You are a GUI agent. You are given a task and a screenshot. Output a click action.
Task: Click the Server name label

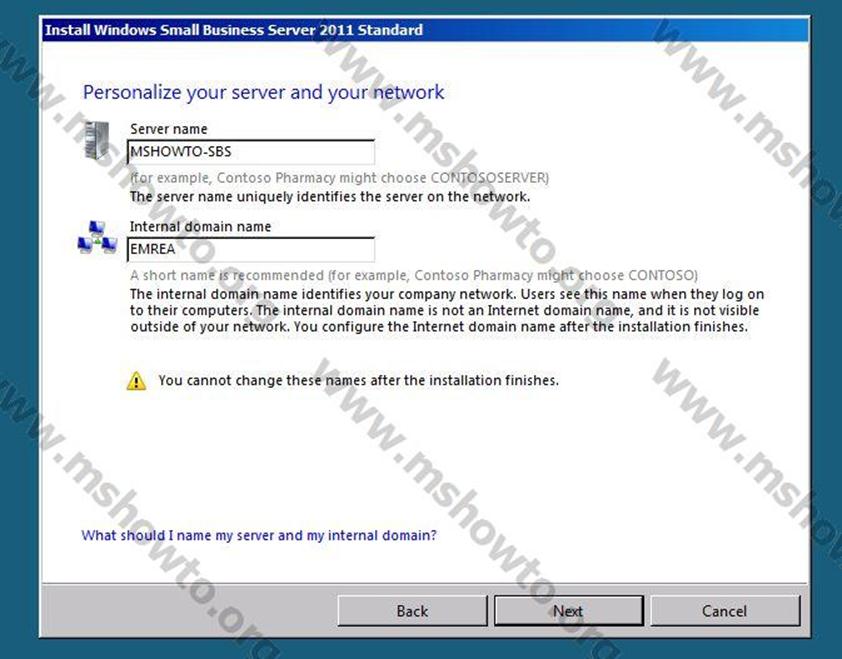pyautogui.click(x=169, y=129)
